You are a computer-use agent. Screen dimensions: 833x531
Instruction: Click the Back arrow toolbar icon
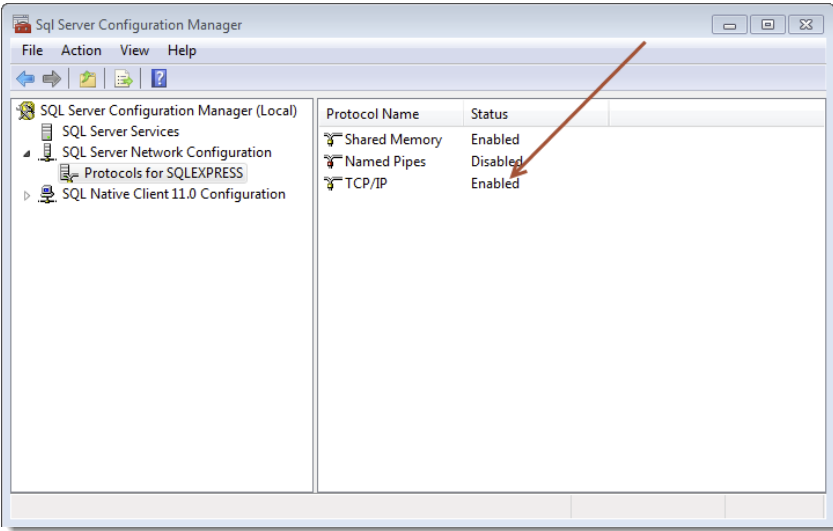point(26,79)
